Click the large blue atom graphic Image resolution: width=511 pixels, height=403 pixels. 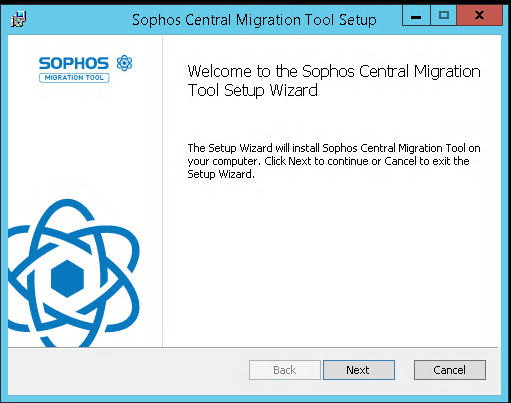point(73,273)
